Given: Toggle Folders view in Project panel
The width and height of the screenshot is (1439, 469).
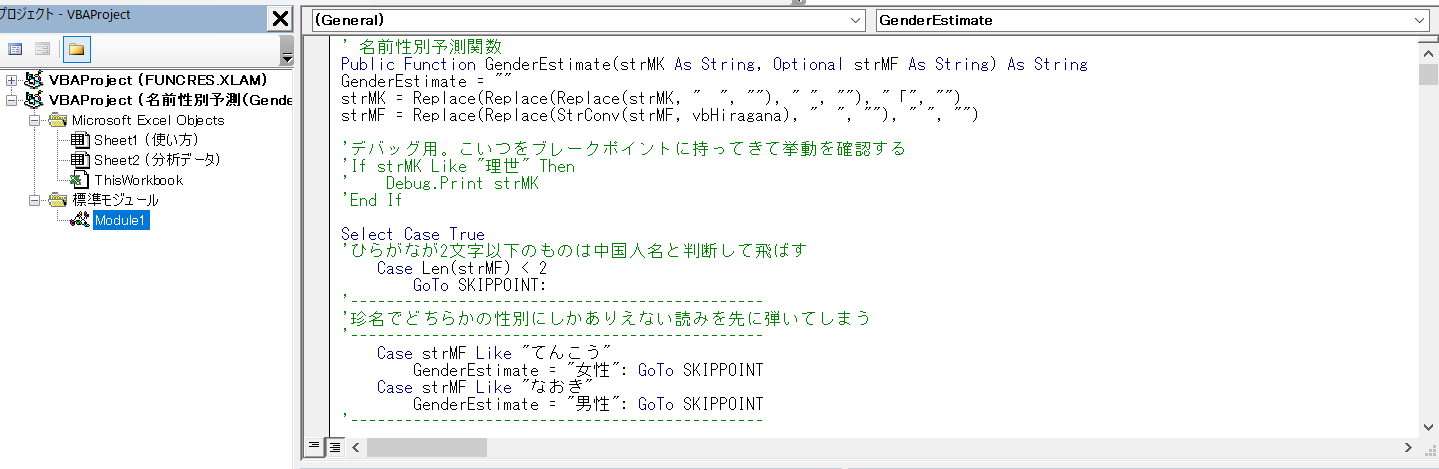Looking at the screenshot, I should [76, 49].
